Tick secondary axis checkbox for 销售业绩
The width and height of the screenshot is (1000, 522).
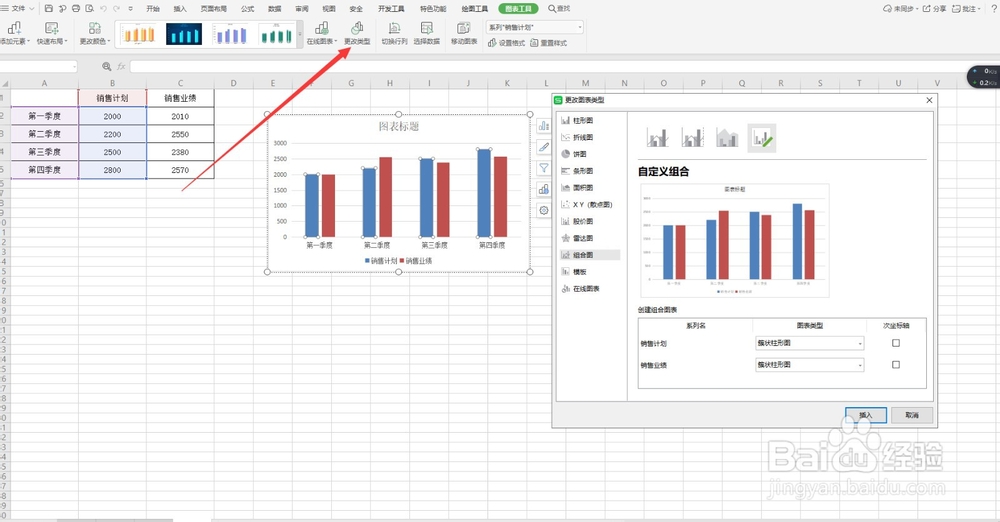(896, 365)
